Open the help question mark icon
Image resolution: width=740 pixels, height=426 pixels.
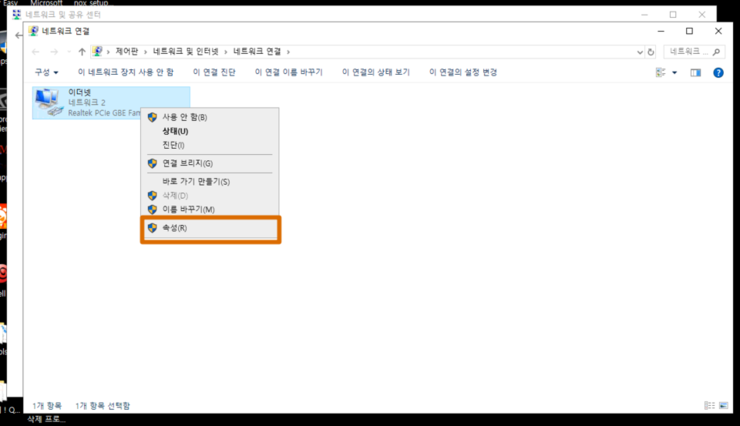[x=718, y=73]
